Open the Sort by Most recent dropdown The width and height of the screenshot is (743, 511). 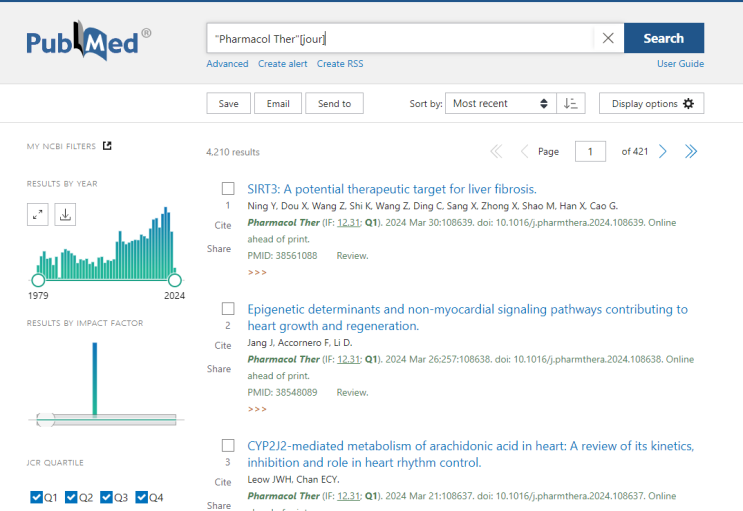point(500,104)
